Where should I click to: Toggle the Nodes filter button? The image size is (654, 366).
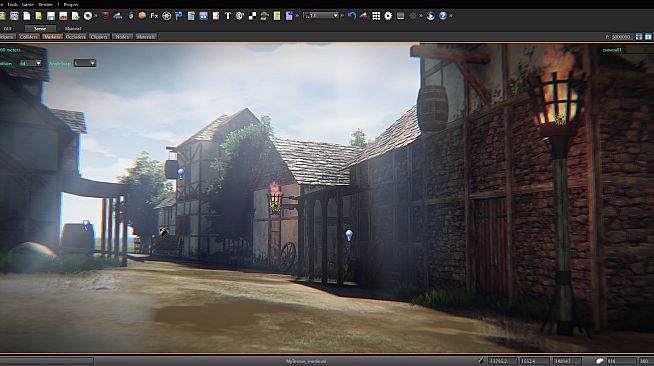(x=122, y=37)
